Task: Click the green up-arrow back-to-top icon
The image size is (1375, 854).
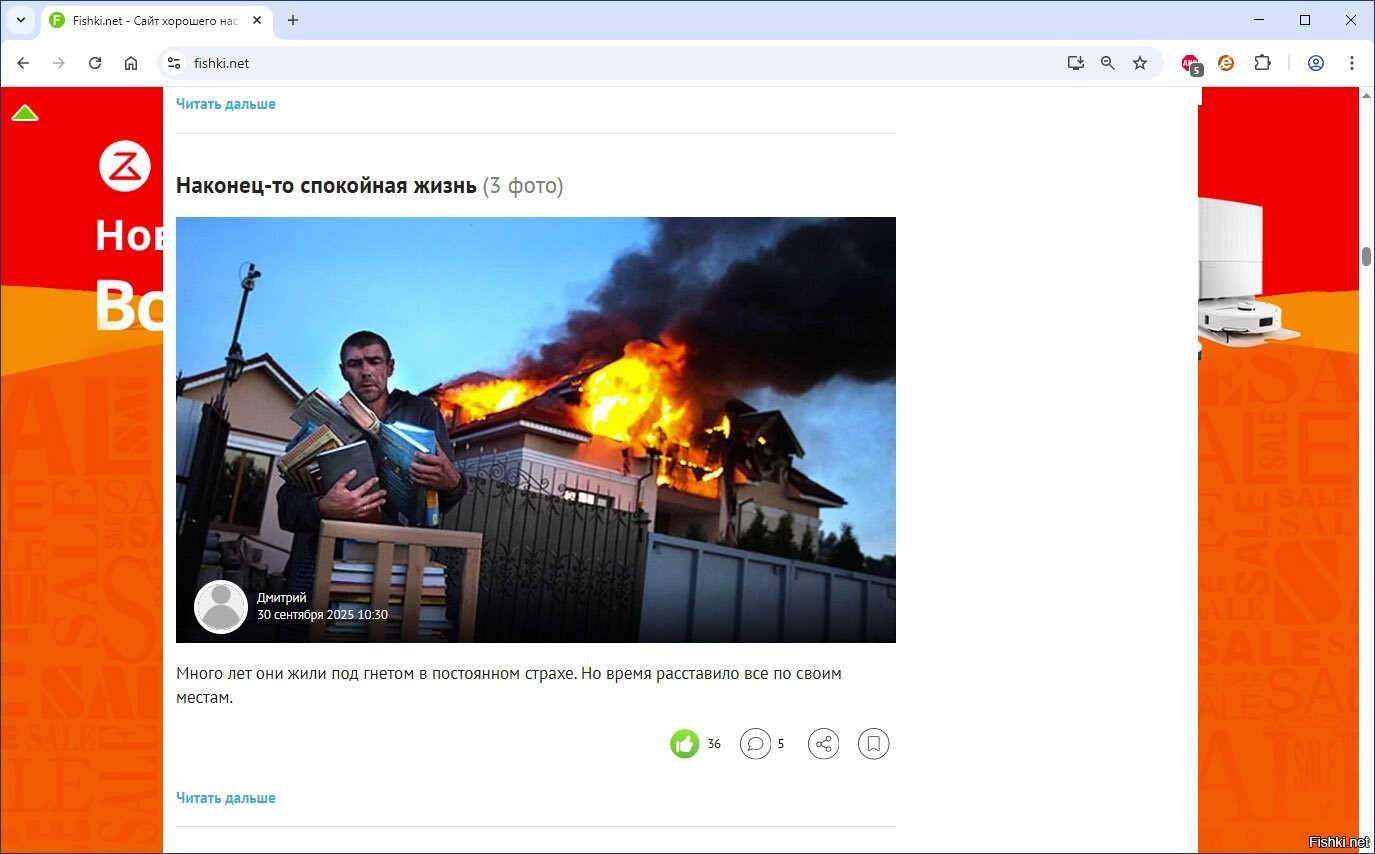Action: click(25, 113)
